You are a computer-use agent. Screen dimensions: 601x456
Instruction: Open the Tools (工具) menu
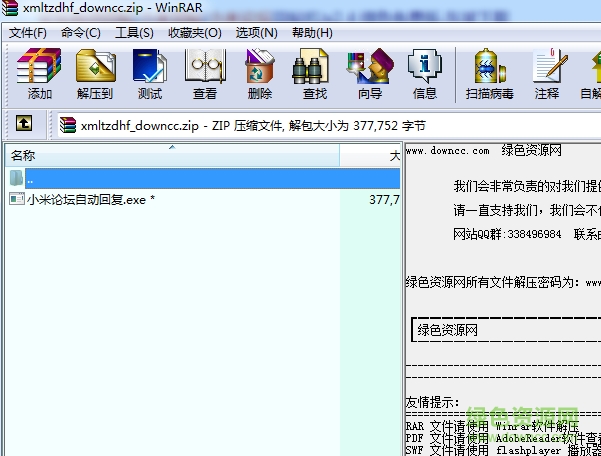pyautogui.click(x=134, y=32)
